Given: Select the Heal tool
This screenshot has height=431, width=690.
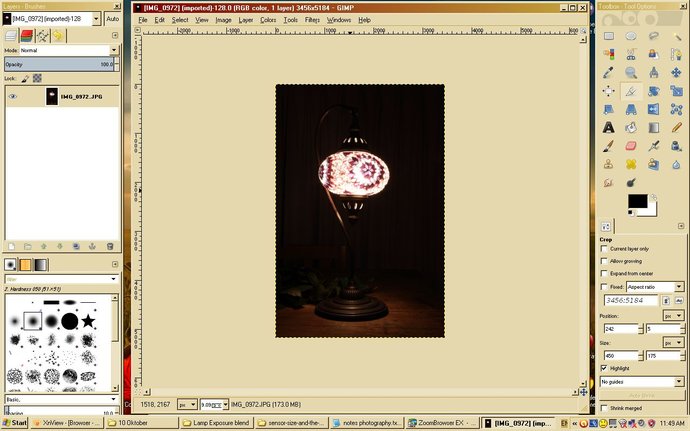Looking at the screenshot, I should pyautogui.click(x=631, y=164).
